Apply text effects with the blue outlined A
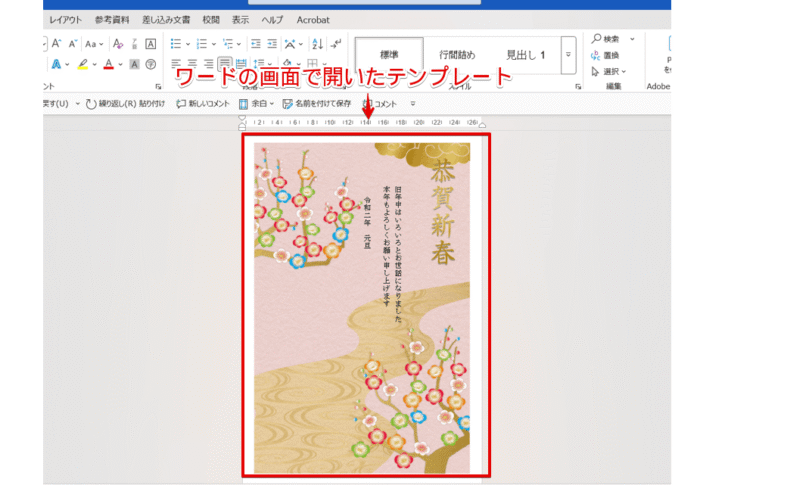Viewport: 812px width, 485px height. coord(56,64)
